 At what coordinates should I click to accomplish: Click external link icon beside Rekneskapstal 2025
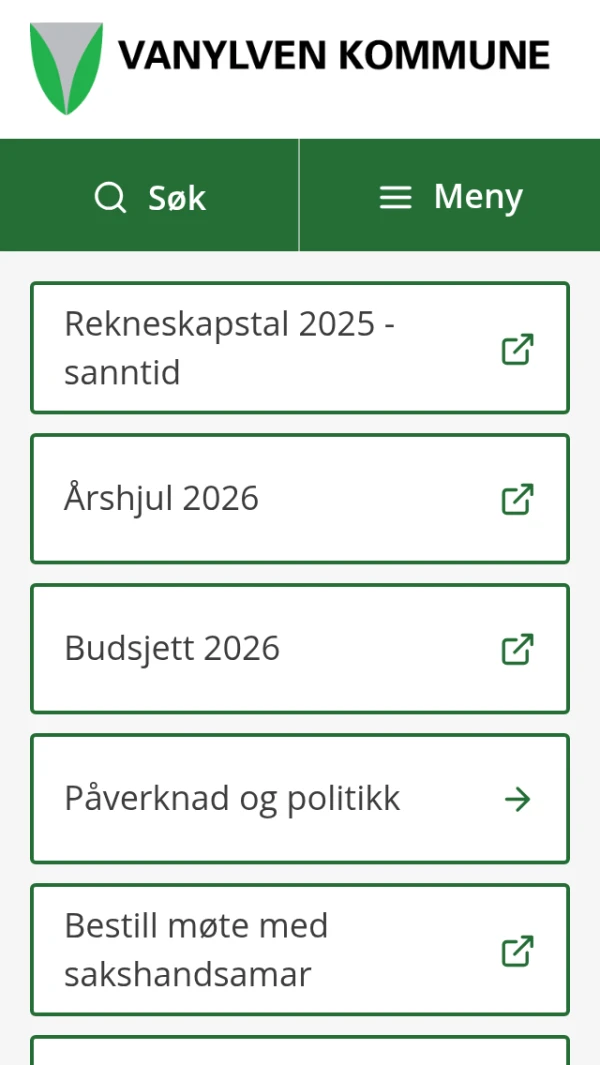tap(517, 349)
